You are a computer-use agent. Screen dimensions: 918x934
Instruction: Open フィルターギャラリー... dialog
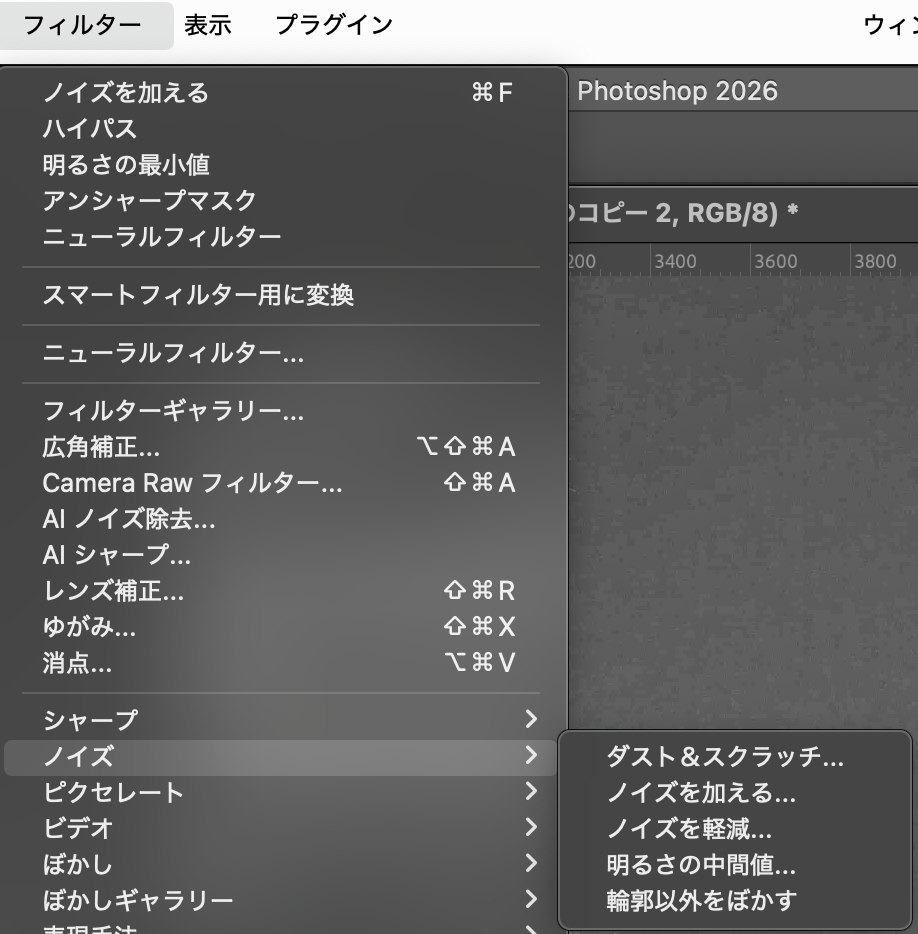click(173, 411)
